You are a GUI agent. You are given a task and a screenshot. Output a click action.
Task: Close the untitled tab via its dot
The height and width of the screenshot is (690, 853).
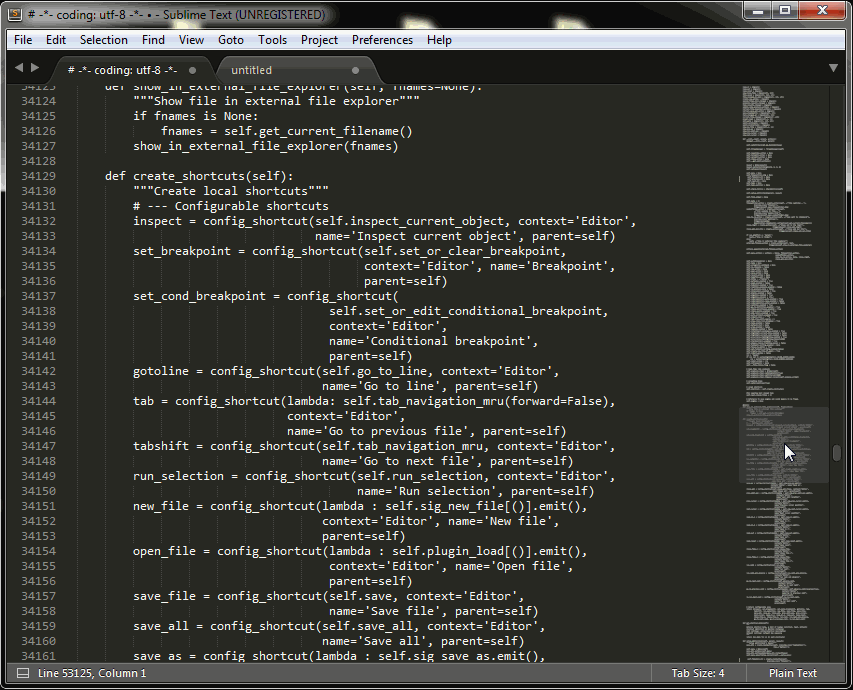355,70
